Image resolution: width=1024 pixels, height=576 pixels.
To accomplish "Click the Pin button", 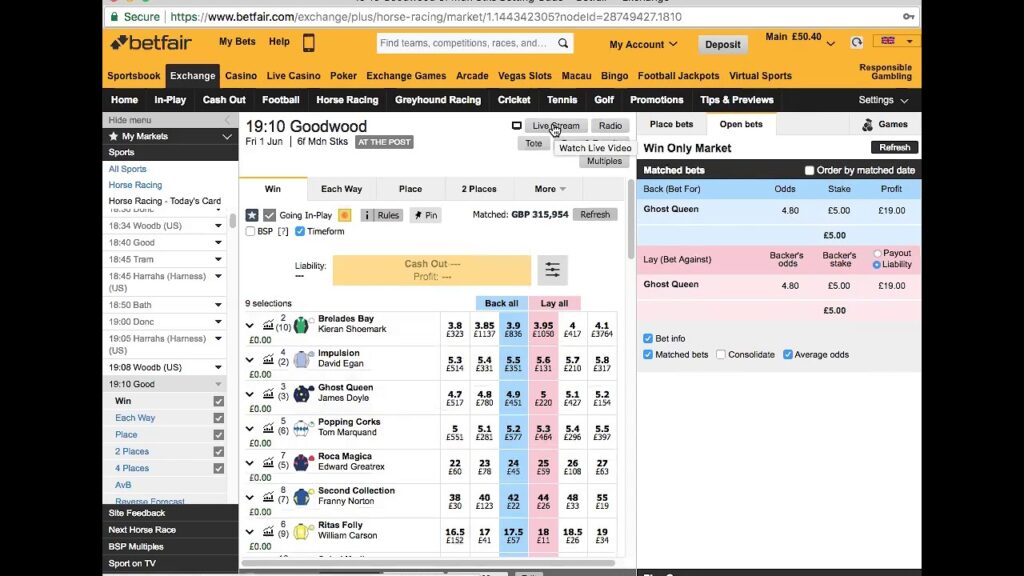I will [x=425, y=215].
